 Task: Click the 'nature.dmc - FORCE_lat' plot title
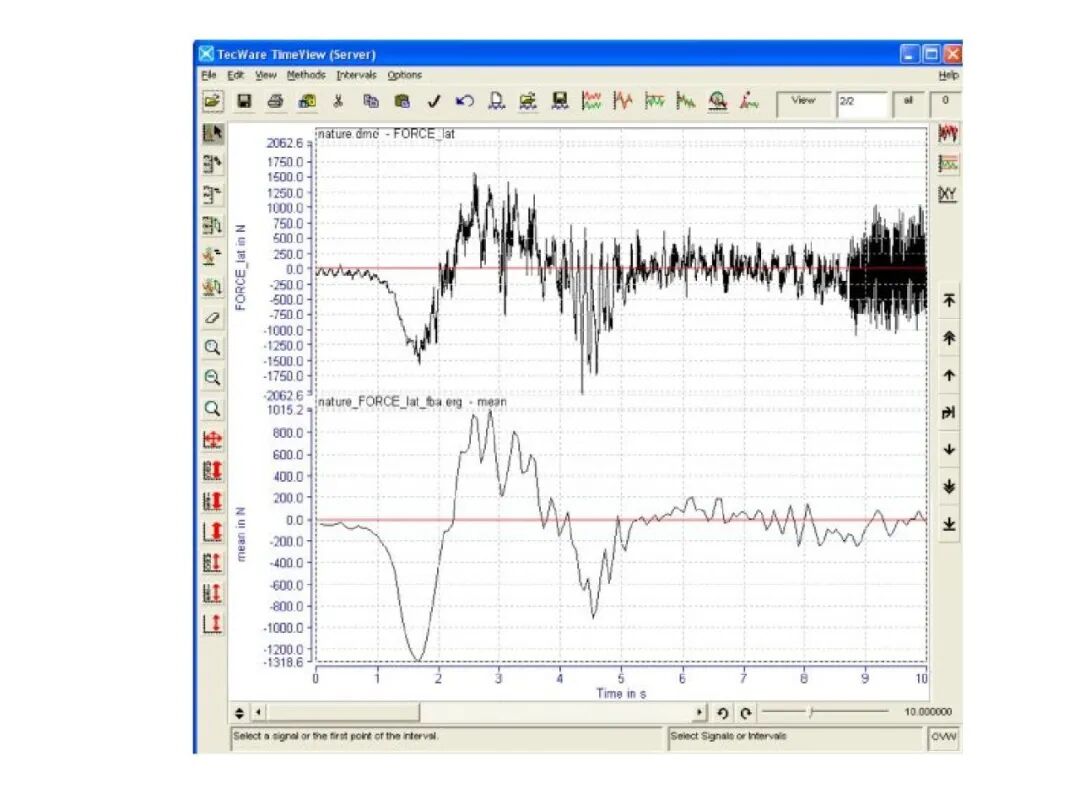[386, 134]
